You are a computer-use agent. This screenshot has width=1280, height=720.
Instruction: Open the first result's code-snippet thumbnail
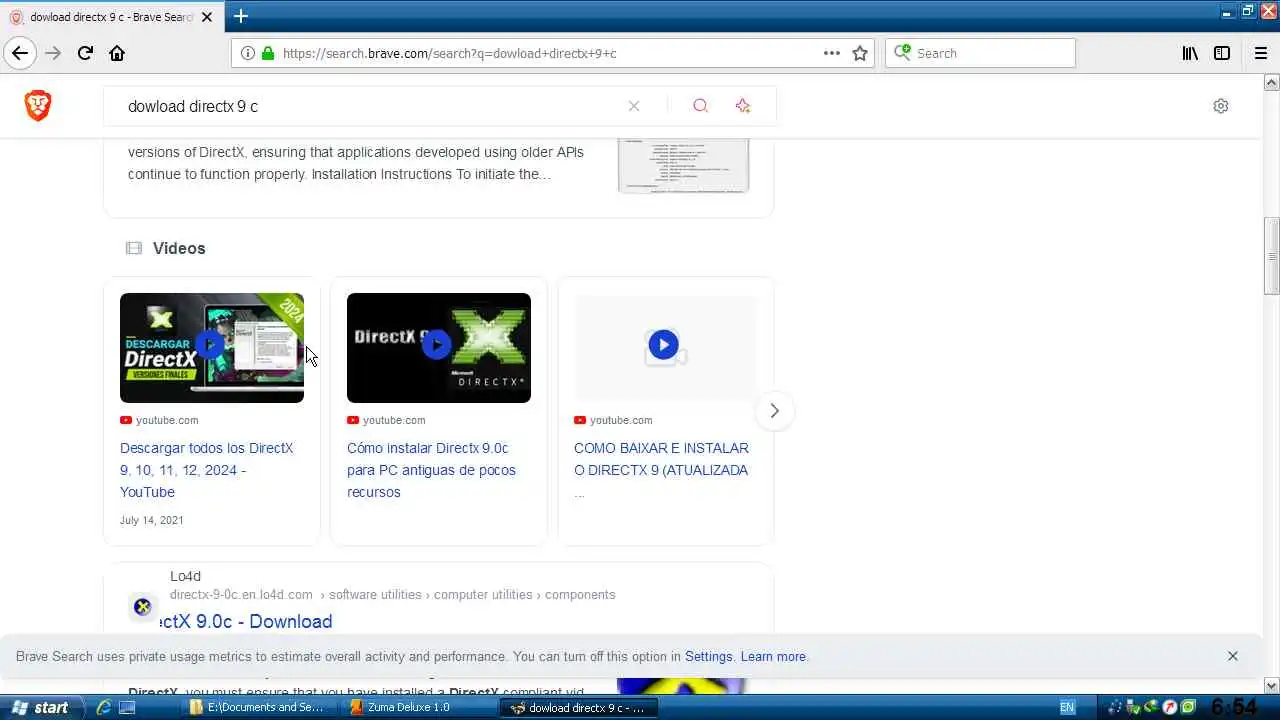coord(683,165)
